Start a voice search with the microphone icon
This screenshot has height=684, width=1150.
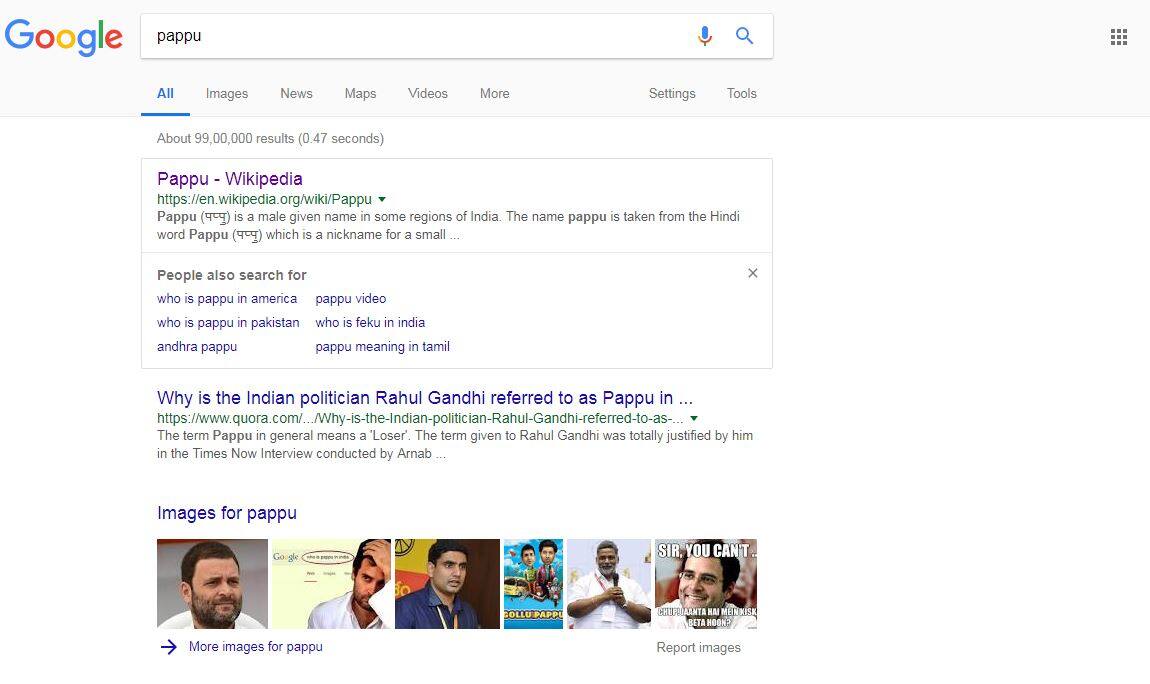click(x=705, y=35)
